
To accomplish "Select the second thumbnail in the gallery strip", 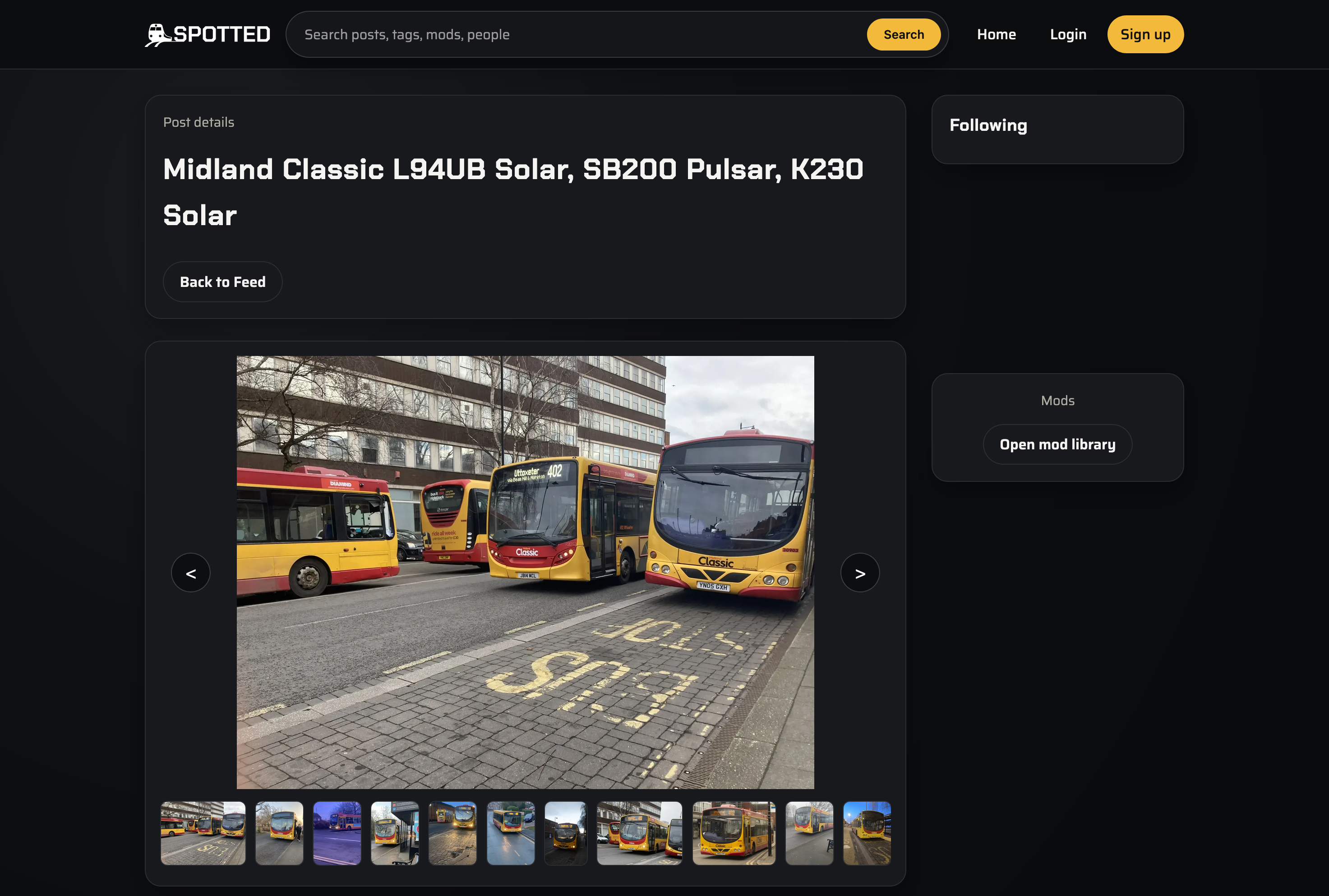I will 279,832.
